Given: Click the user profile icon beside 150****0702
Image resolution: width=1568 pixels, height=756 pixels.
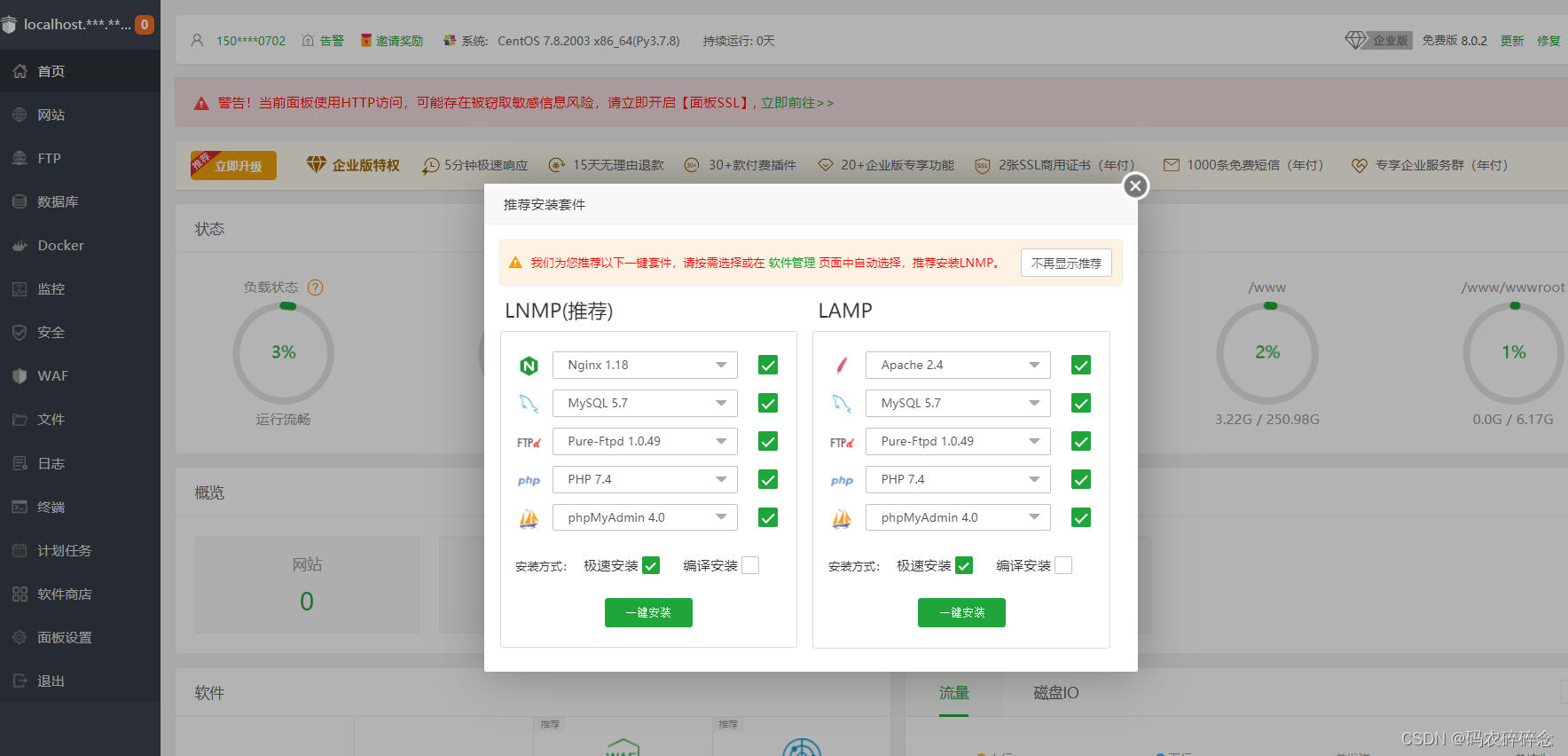Looking at the screenshot, I should [x=197, y=40].
